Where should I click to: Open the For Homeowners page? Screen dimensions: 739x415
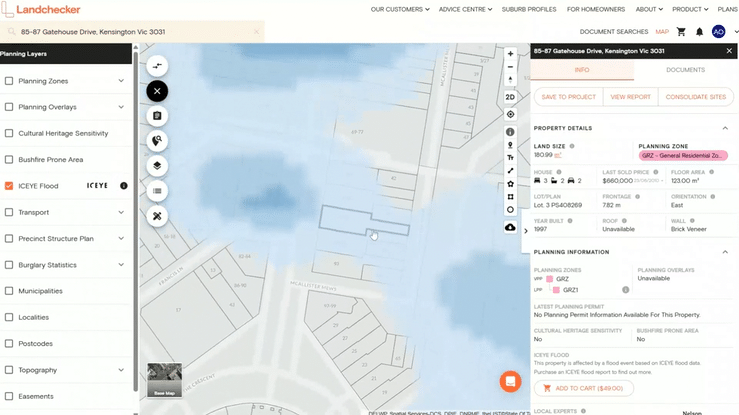(596, 9)
